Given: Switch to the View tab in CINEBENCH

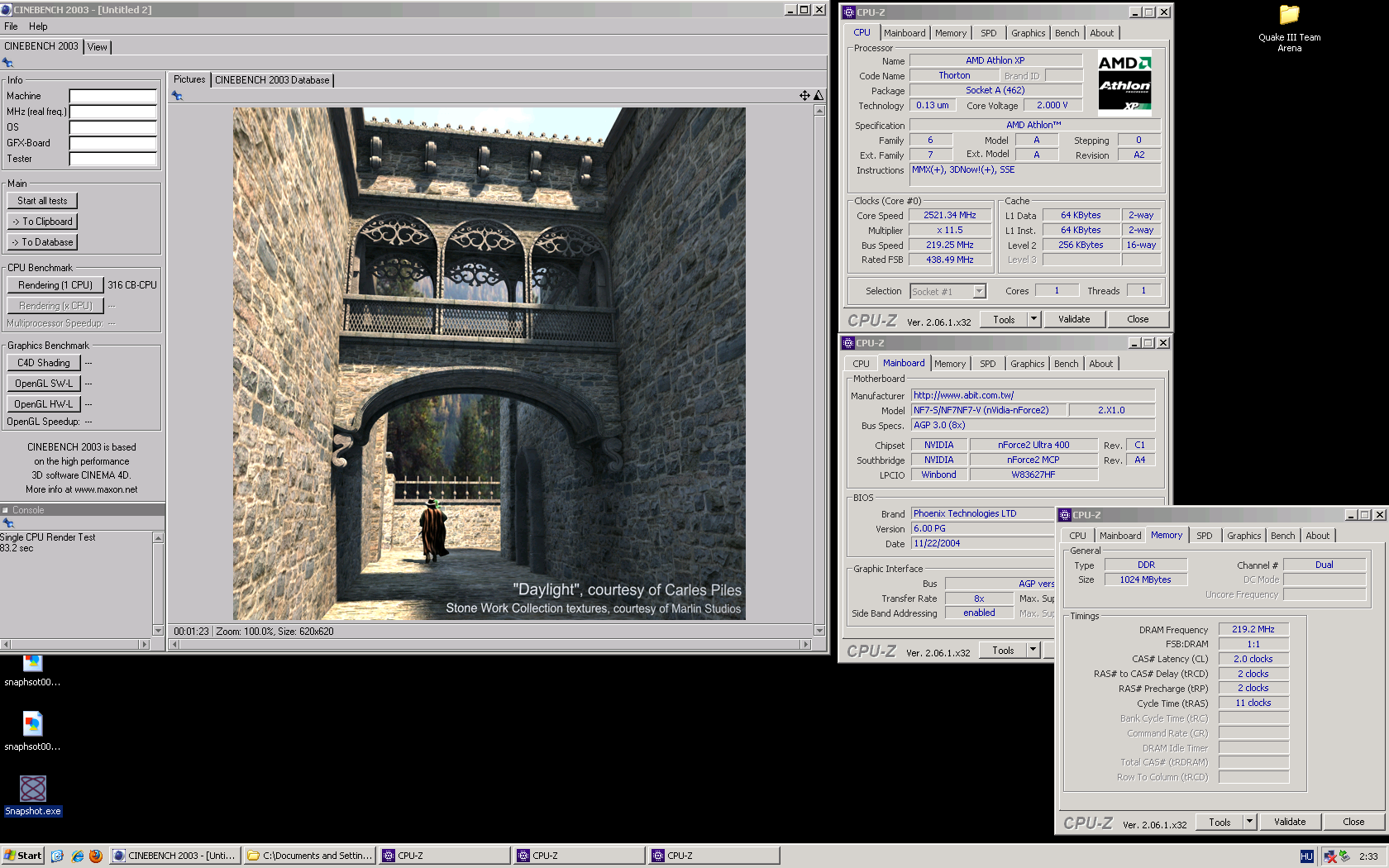Looking at the screenshot, I should tap(98, 47).
